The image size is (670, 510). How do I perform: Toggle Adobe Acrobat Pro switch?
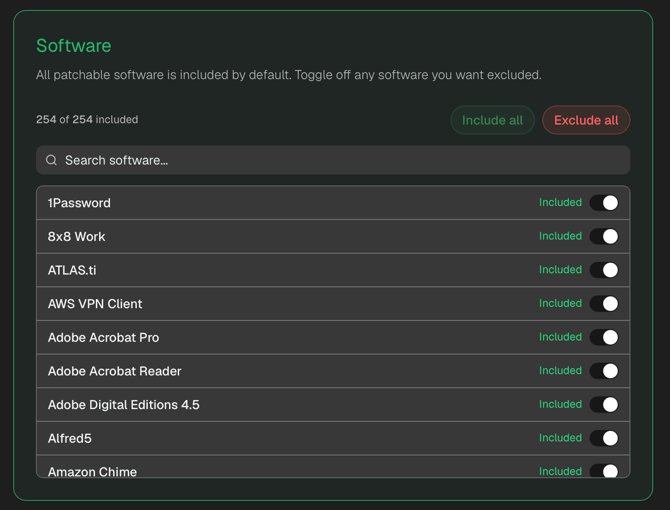[x=604, y=337]
